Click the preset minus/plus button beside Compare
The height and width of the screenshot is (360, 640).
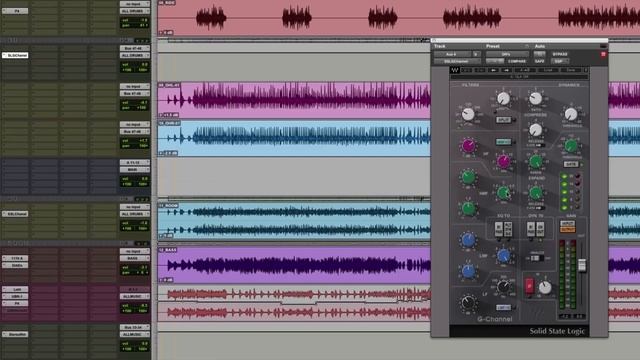point(495,61)
